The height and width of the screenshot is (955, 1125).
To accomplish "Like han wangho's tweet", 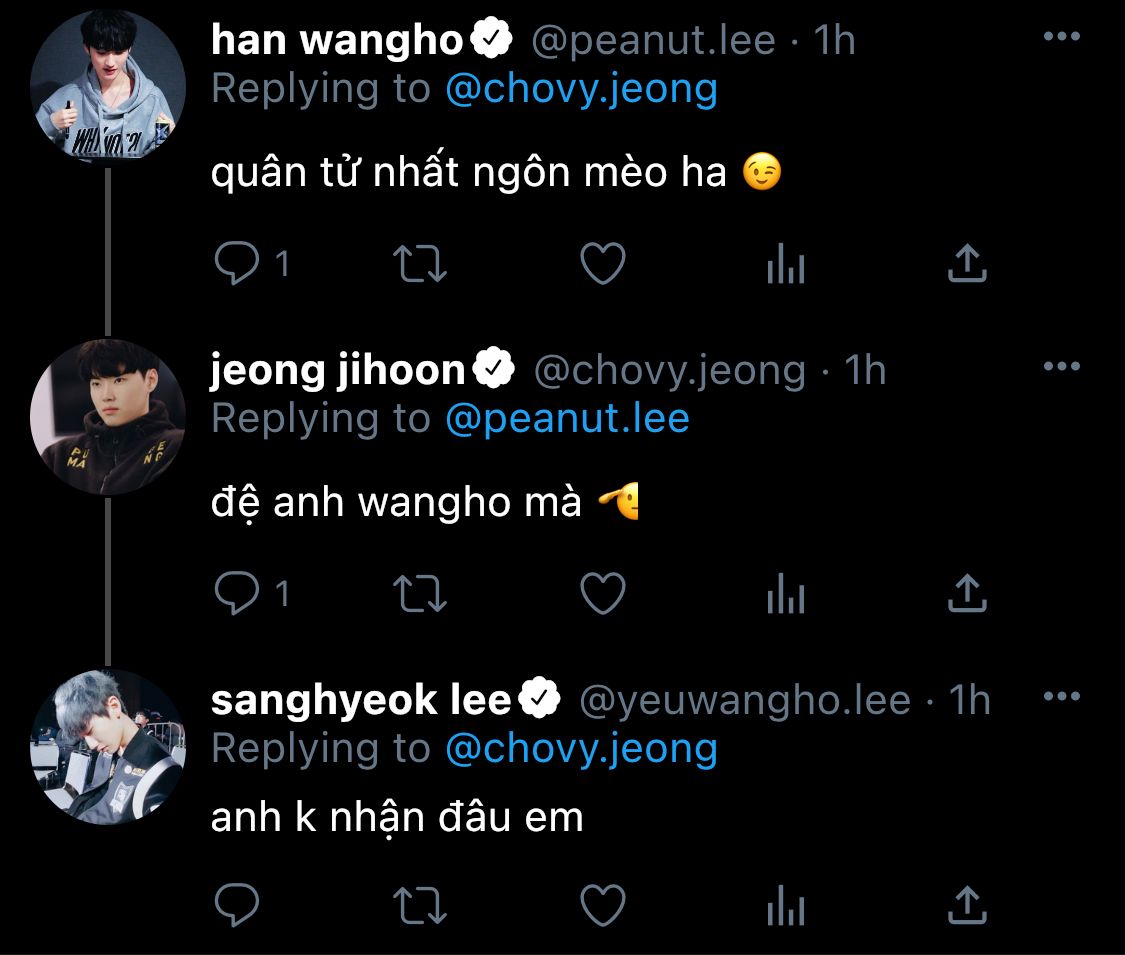I will point(603,263).
